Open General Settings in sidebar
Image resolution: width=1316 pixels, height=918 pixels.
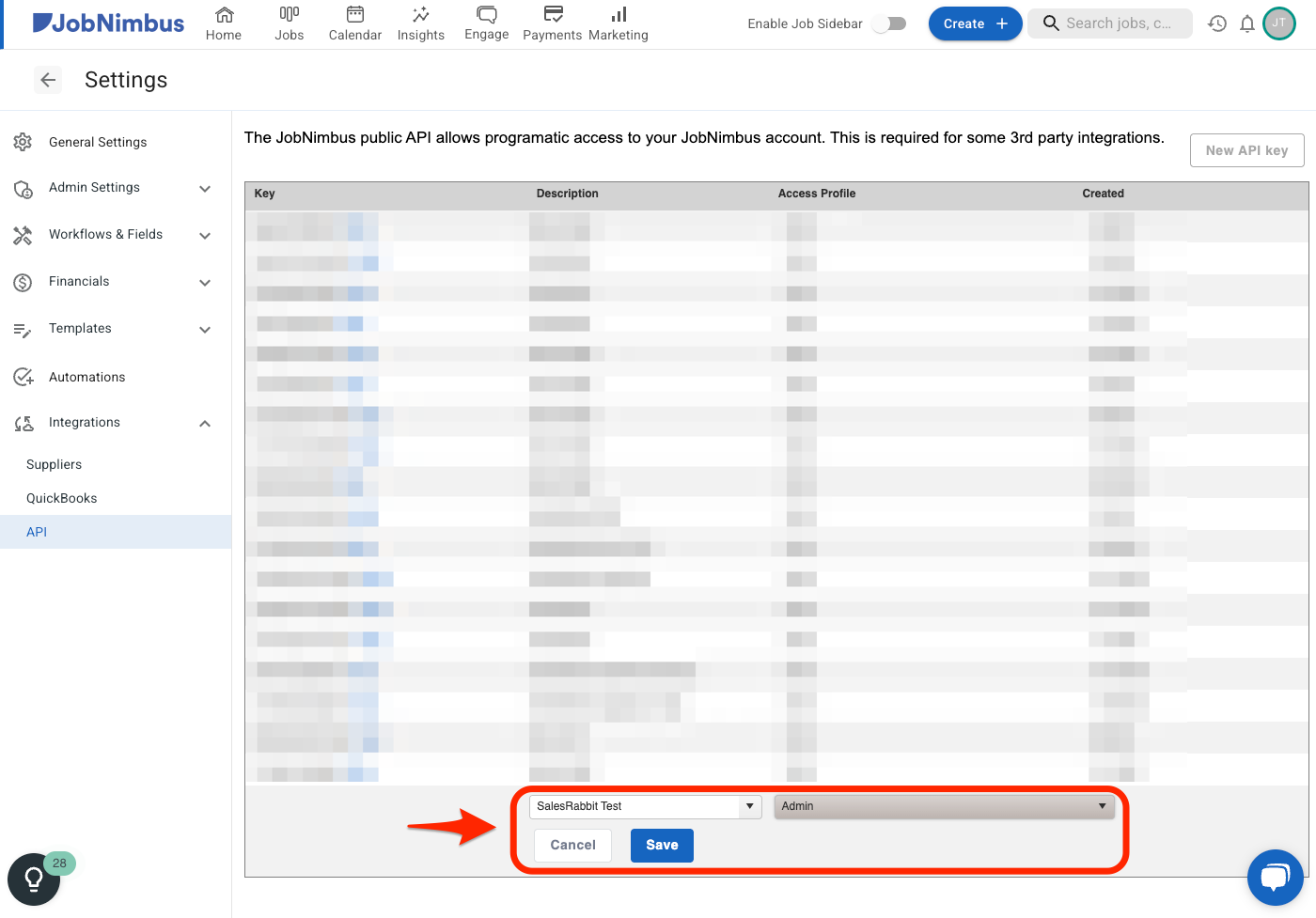click(x=98, y=142)
